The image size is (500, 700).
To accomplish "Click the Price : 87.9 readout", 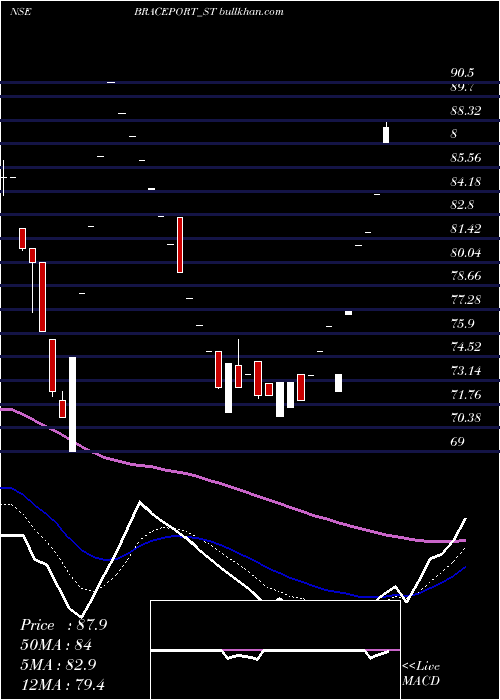I will pyautogui.click(x=63, y=625).
